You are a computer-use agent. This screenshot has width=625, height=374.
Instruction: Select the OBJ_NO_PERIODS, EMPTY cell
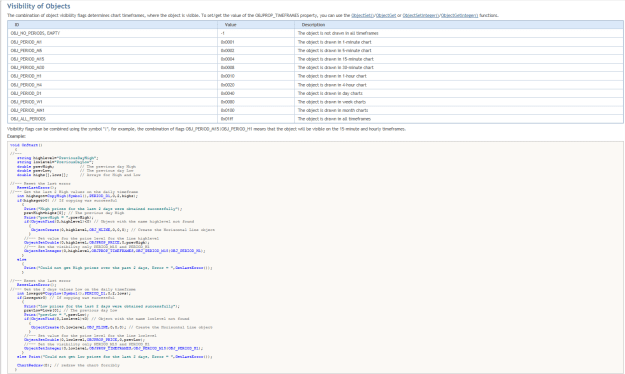[112, 33]
